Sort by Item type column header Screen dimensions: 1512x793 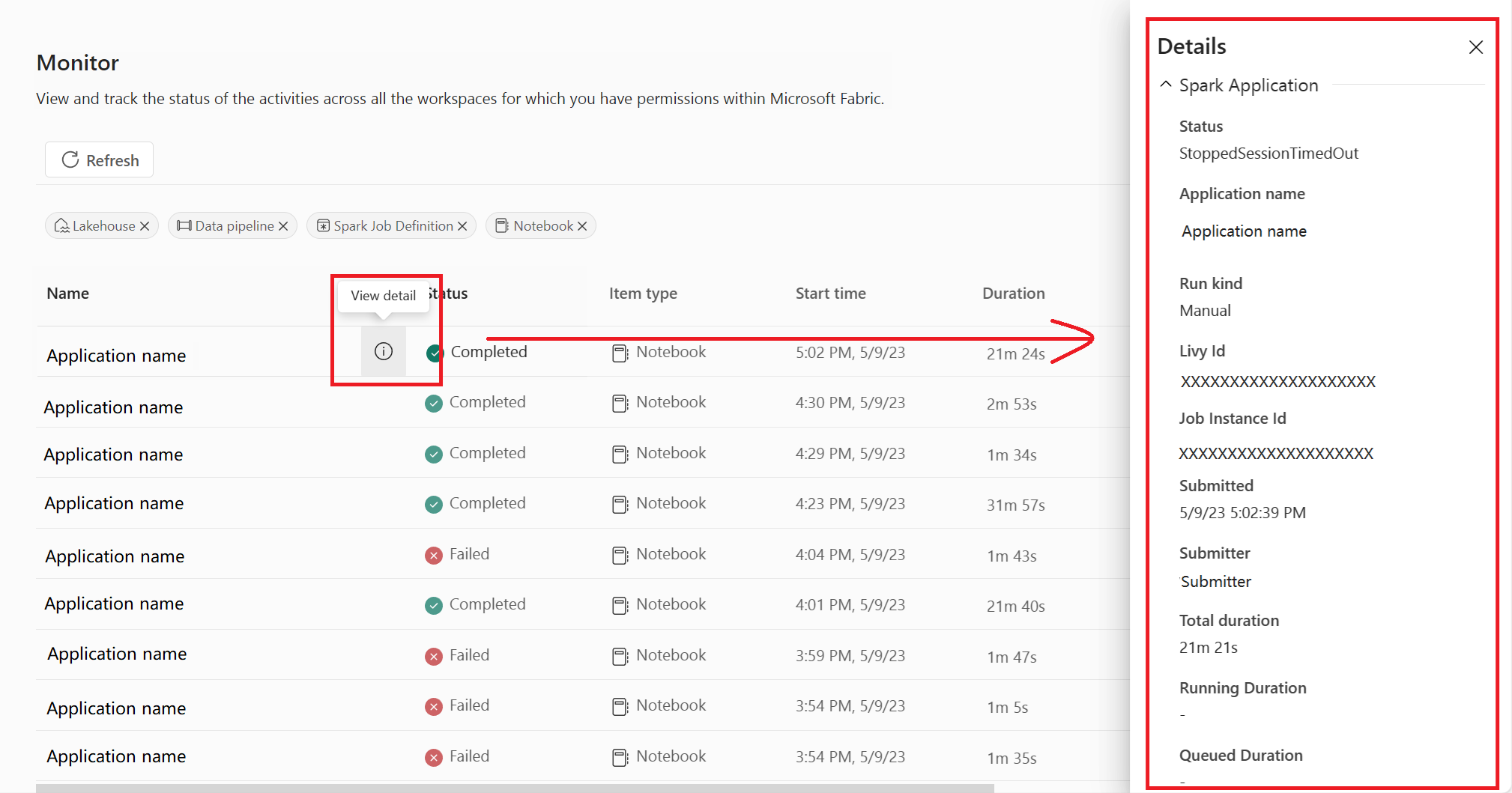coord(643,294)
